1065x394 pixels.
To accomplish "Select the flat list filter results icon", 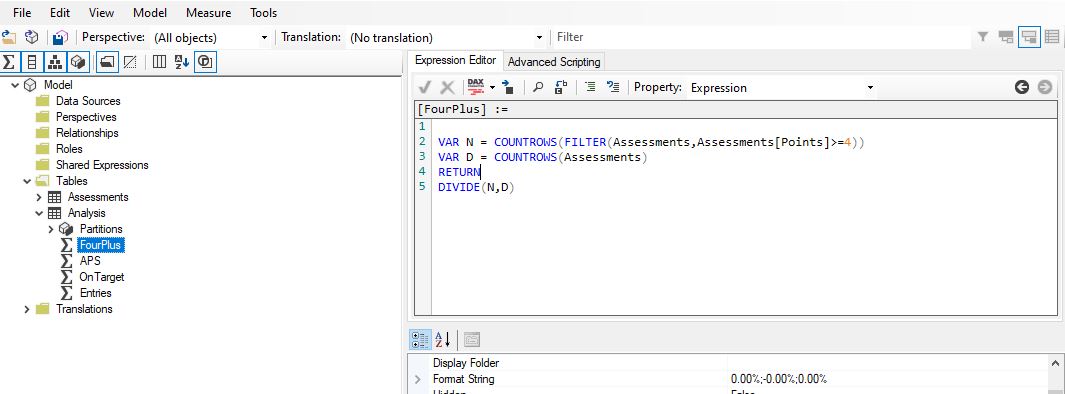I will pos(1051,37).
